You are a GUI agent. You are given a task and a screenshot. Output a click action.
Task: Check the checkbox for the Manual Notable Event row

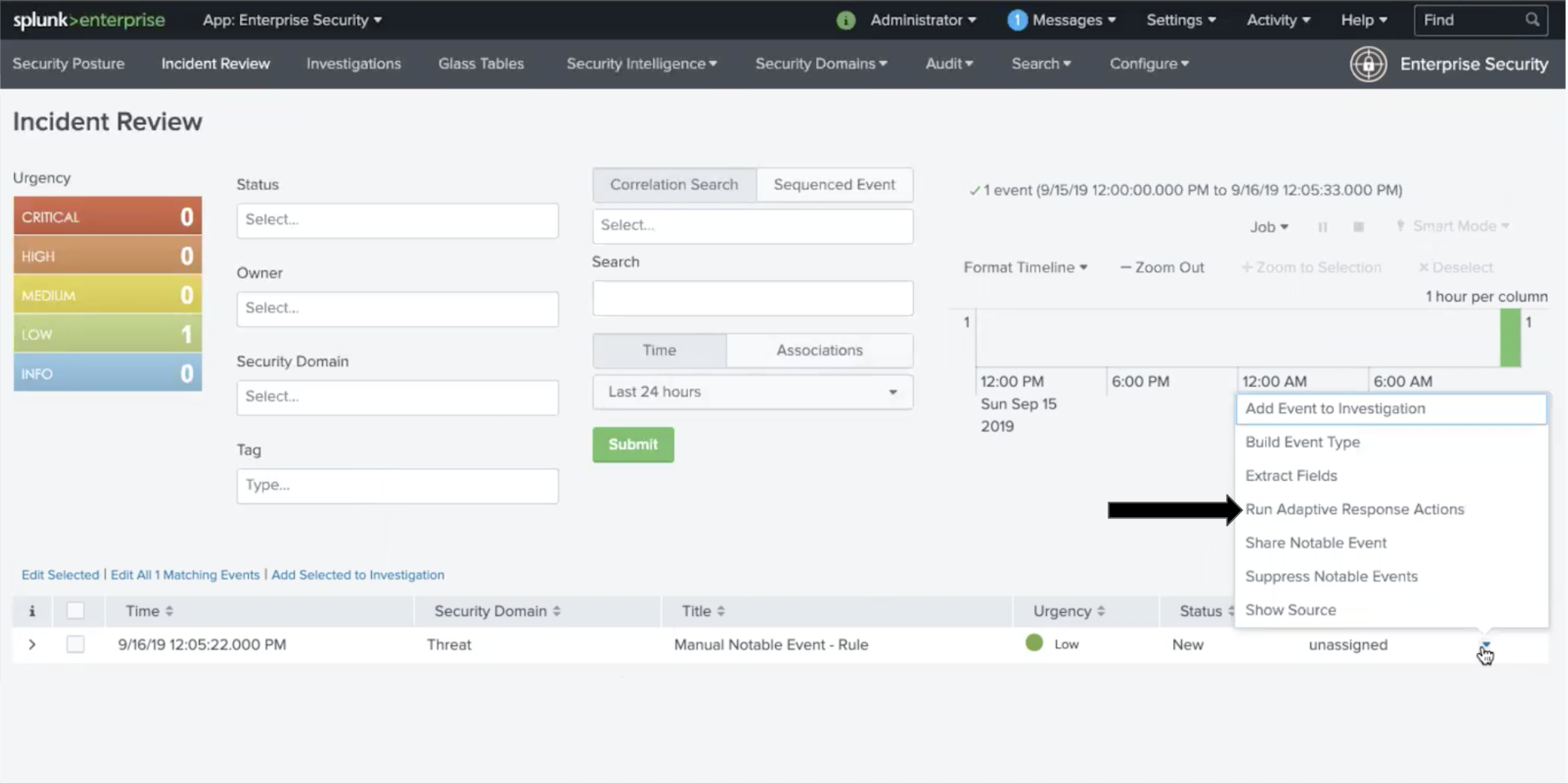click(75, 644)
